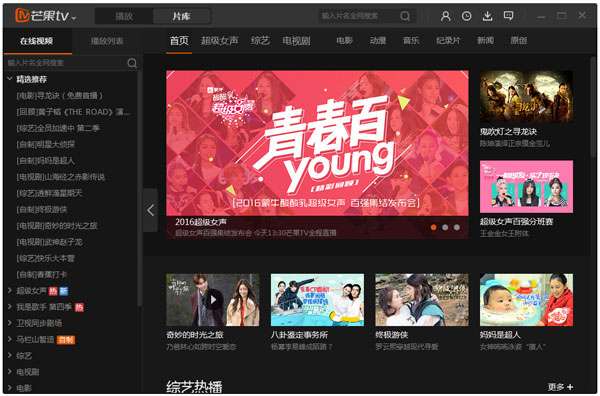Open the 首页 navigation tab
This screenshot has height=396, width=600.
[x=179, y=41]
